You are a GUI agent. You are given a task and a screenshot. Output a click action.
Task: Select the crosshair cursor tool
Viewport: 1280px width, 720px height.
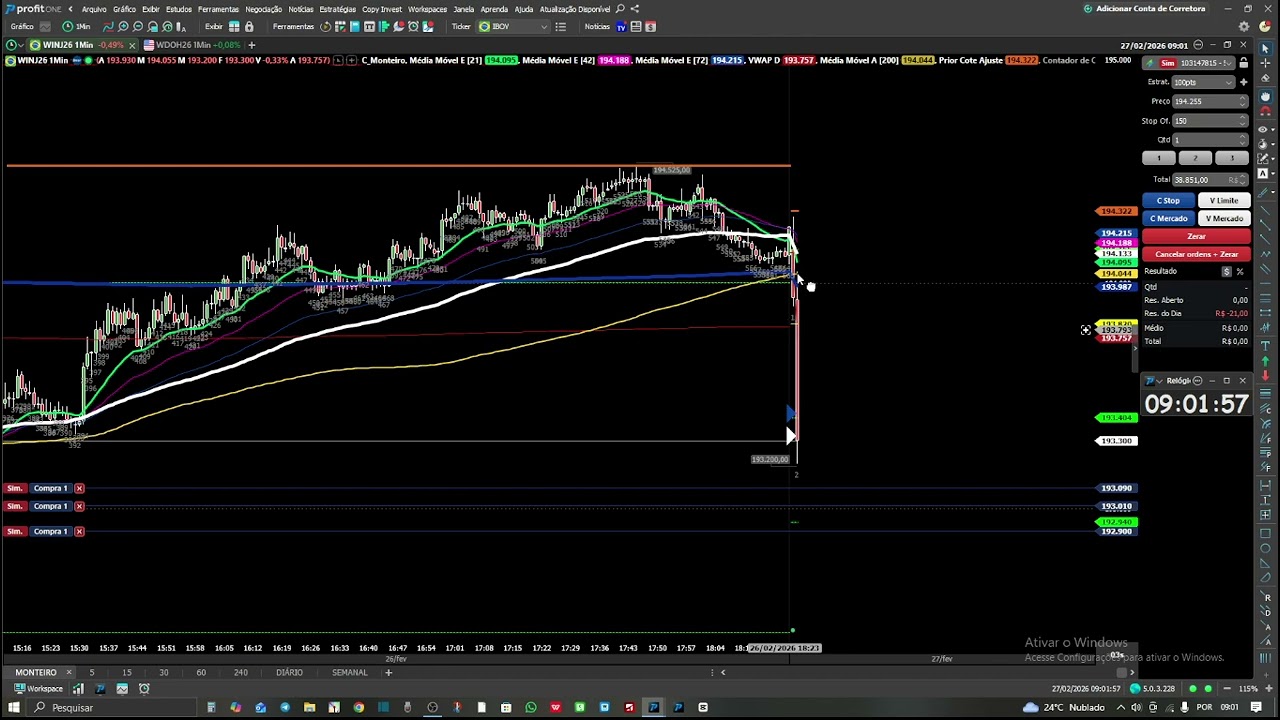tap(1265, 64)
